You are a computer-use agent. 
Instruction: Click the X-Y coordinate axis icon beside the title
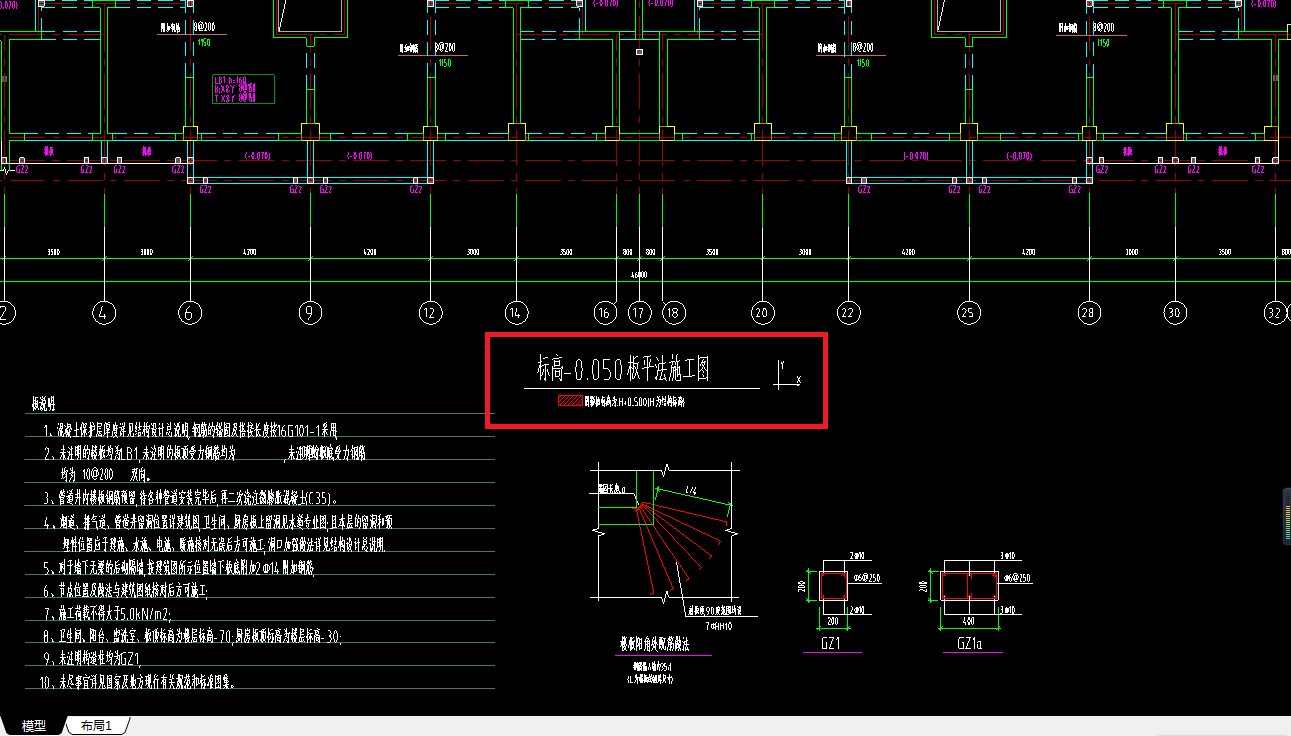788,376
